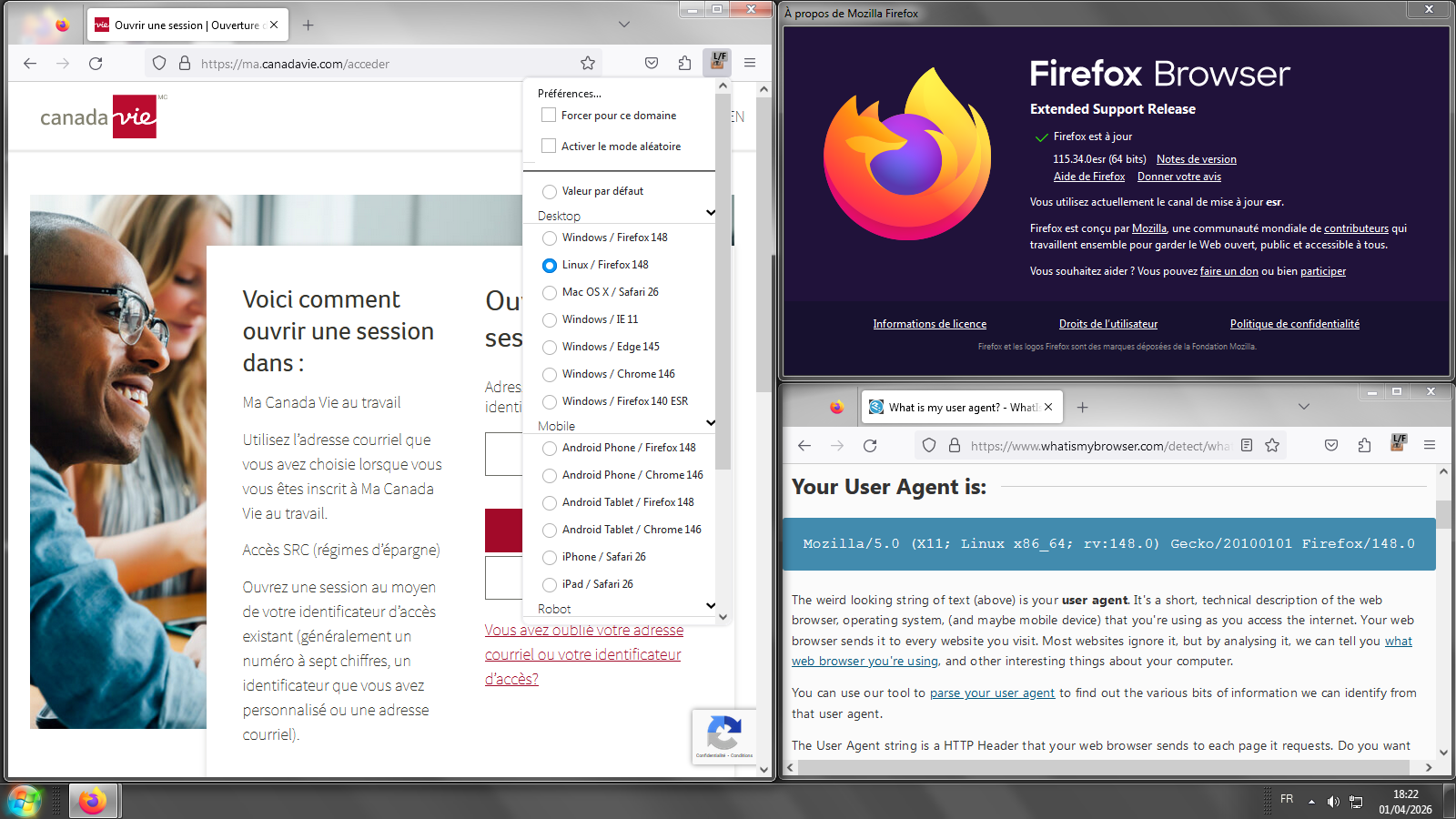The image size is (1456, 819).
Task: Show hidden system tray icons
Action: pyautogui.click(x=1311, y=802)
